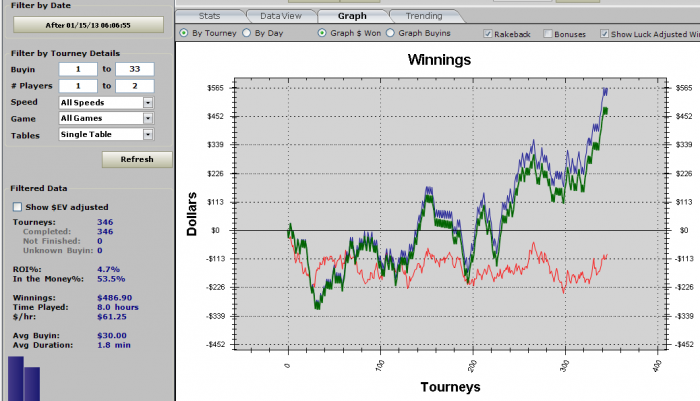Click the ROI% value 4.7%
Screen dimensions: 700x401
coord(108,269)
